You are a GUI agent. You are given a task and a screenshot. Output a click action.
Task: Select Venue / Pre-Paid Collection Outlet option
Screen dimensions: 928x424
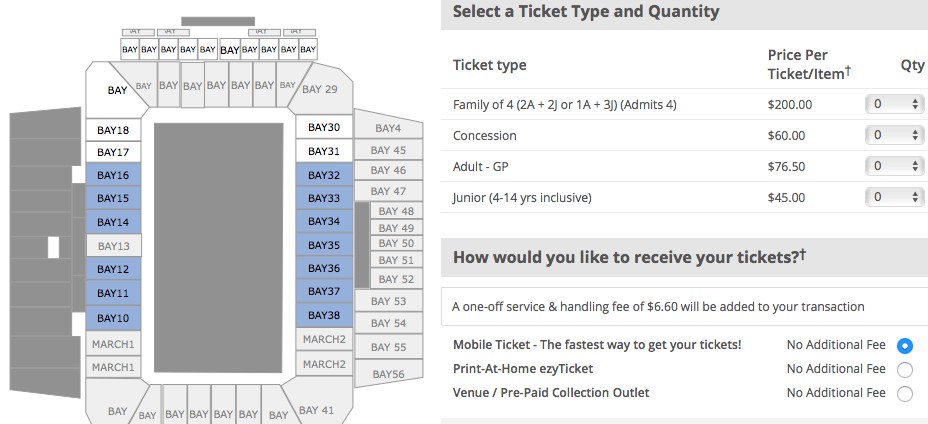[x=904, y=394]
